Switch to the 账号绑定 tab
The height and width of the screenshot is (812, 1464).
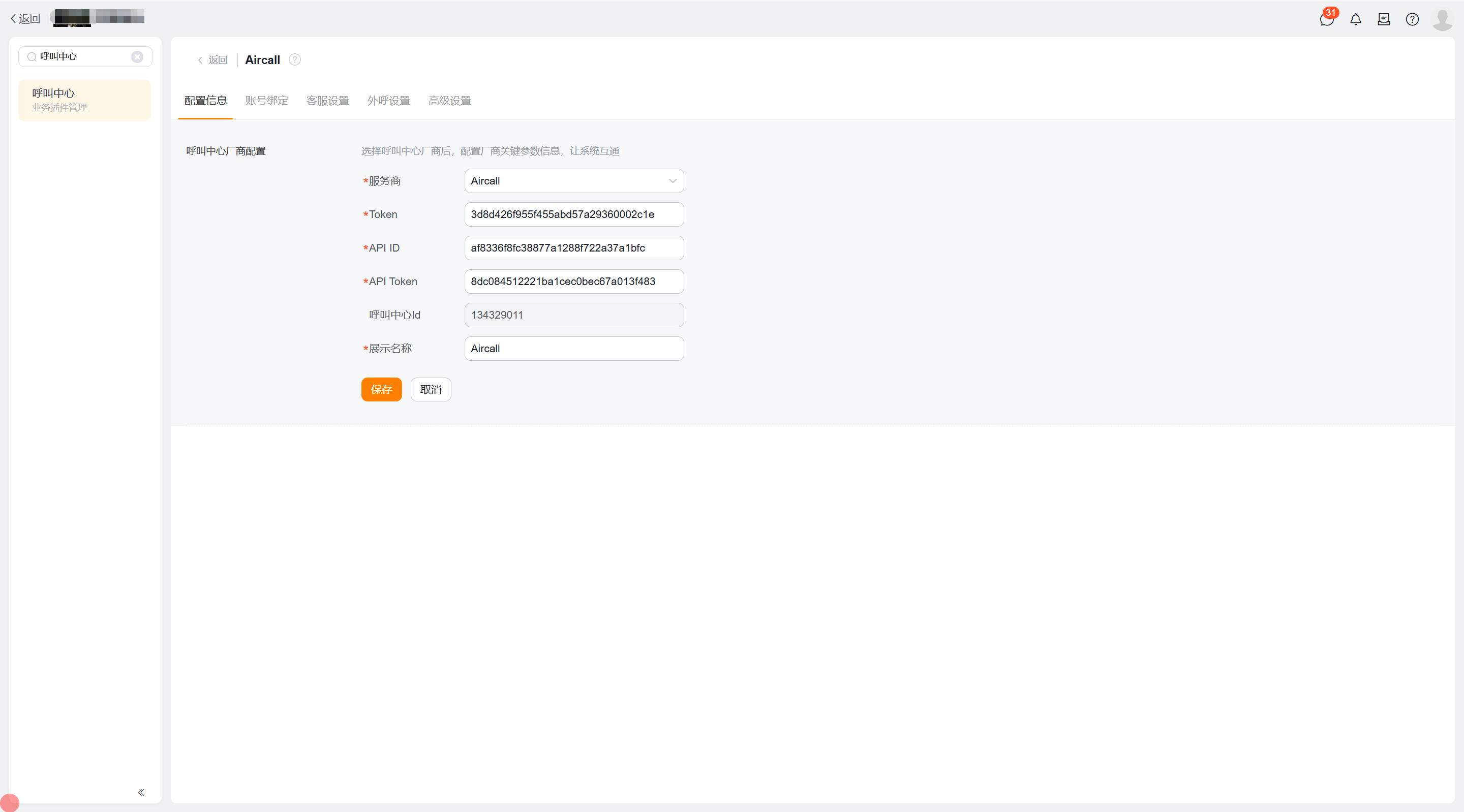pos(266,101)
